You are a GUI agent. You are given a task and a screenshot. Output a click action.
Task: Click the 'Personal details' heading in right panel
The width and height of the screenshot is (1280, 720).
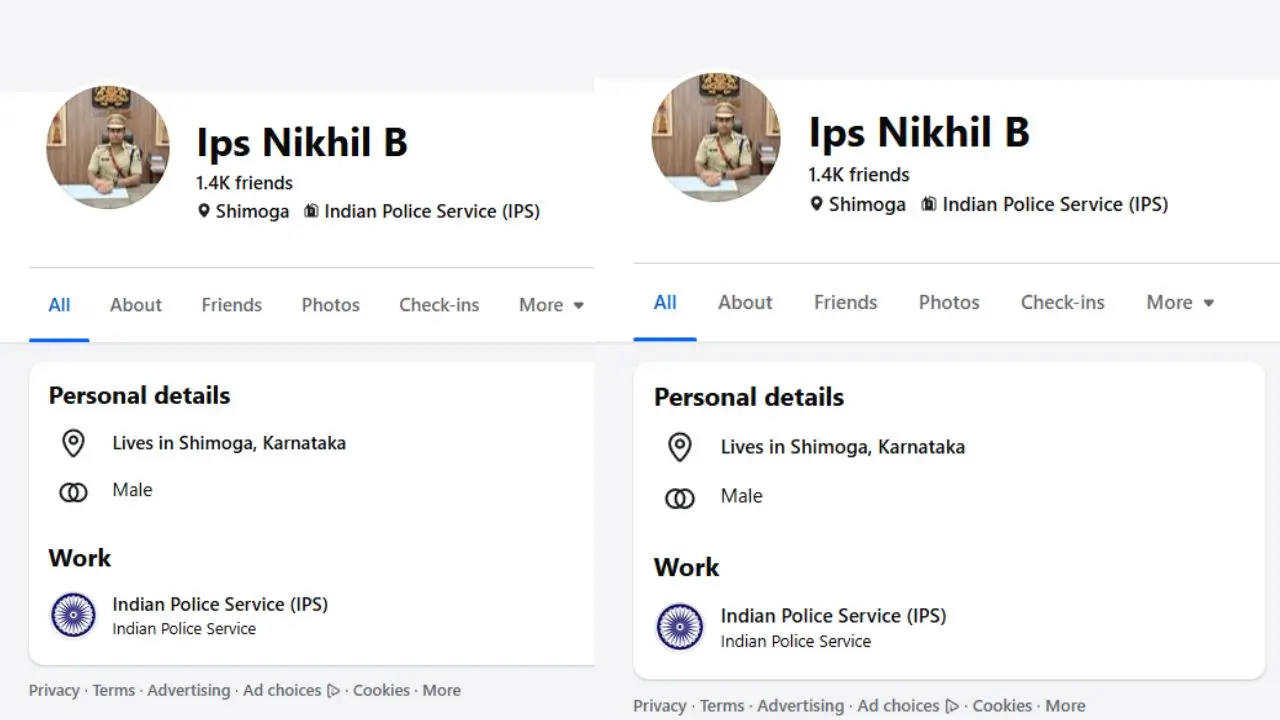click(x=749, y=398)
